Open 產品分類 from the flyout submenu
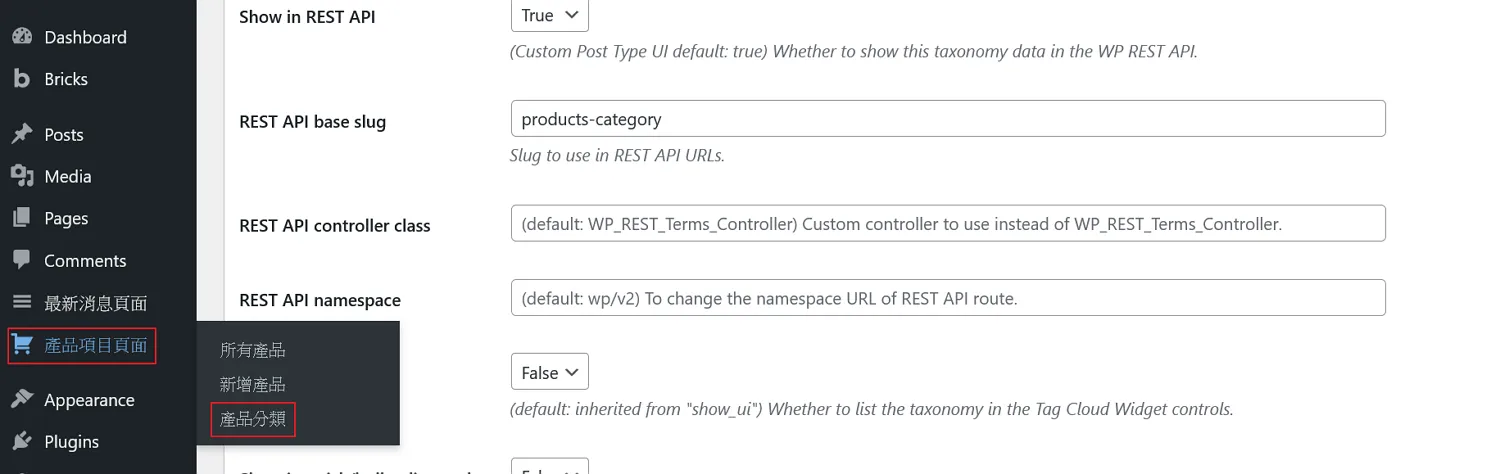The height and width of the screenshot is (474, 1500). click(x=253, y=419)
